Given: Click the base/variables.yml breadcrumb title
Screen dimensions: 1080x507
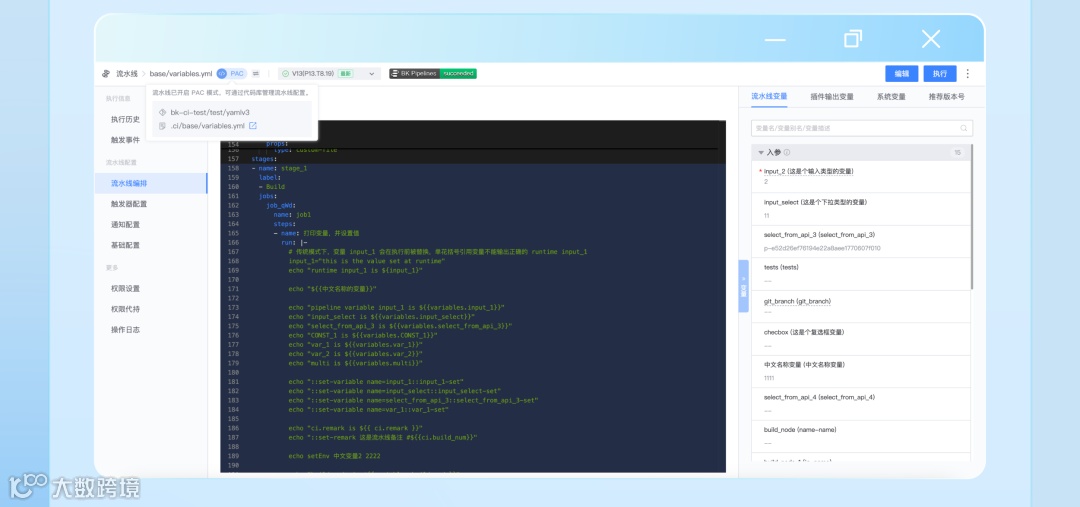Looking at the screenshot, I should click(180, 74).
